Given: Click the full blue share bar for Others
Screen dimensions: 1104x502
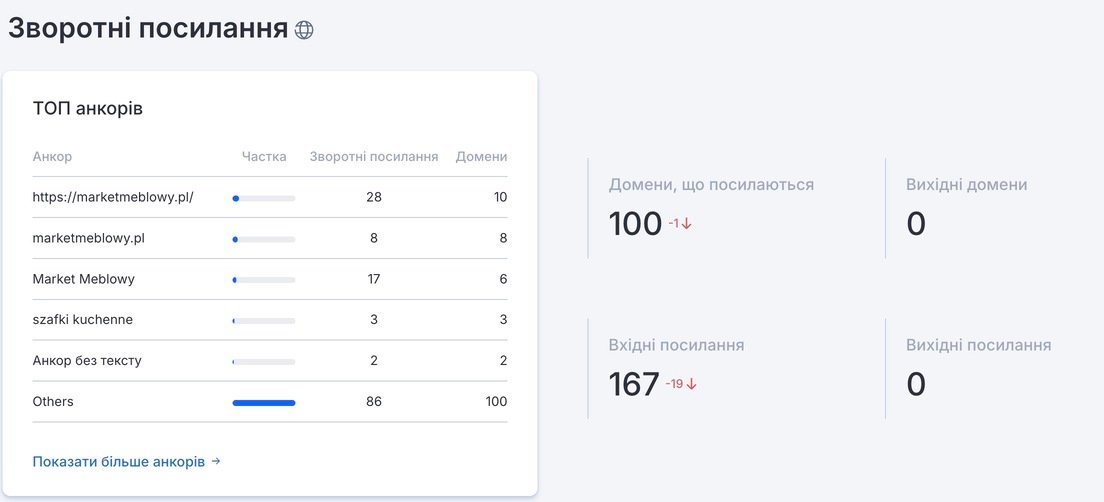Looking at the screenshot, I should coord(264,403).
